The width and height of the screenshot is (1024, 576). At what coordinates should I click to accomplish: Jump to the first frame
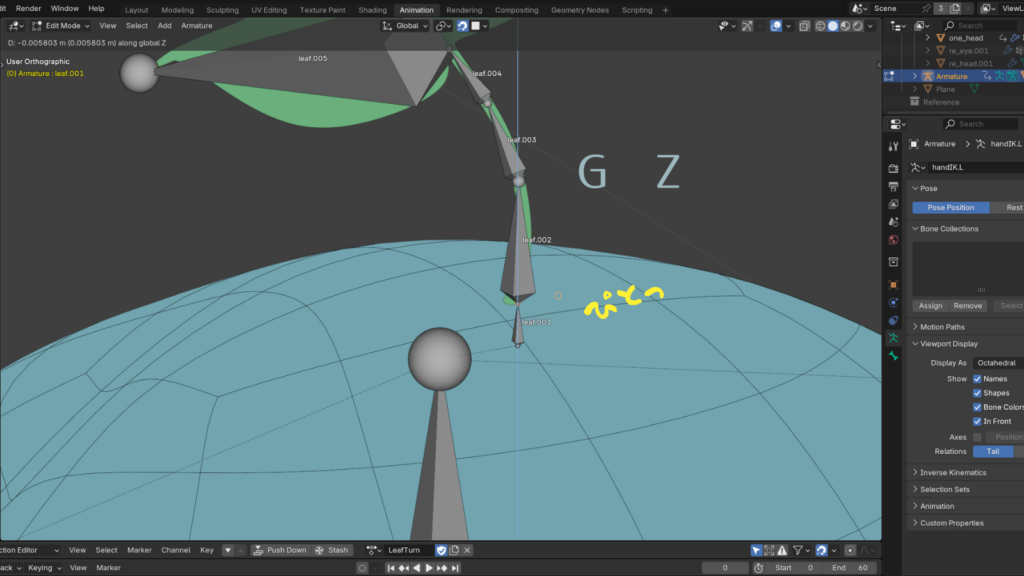pos(391,568)
